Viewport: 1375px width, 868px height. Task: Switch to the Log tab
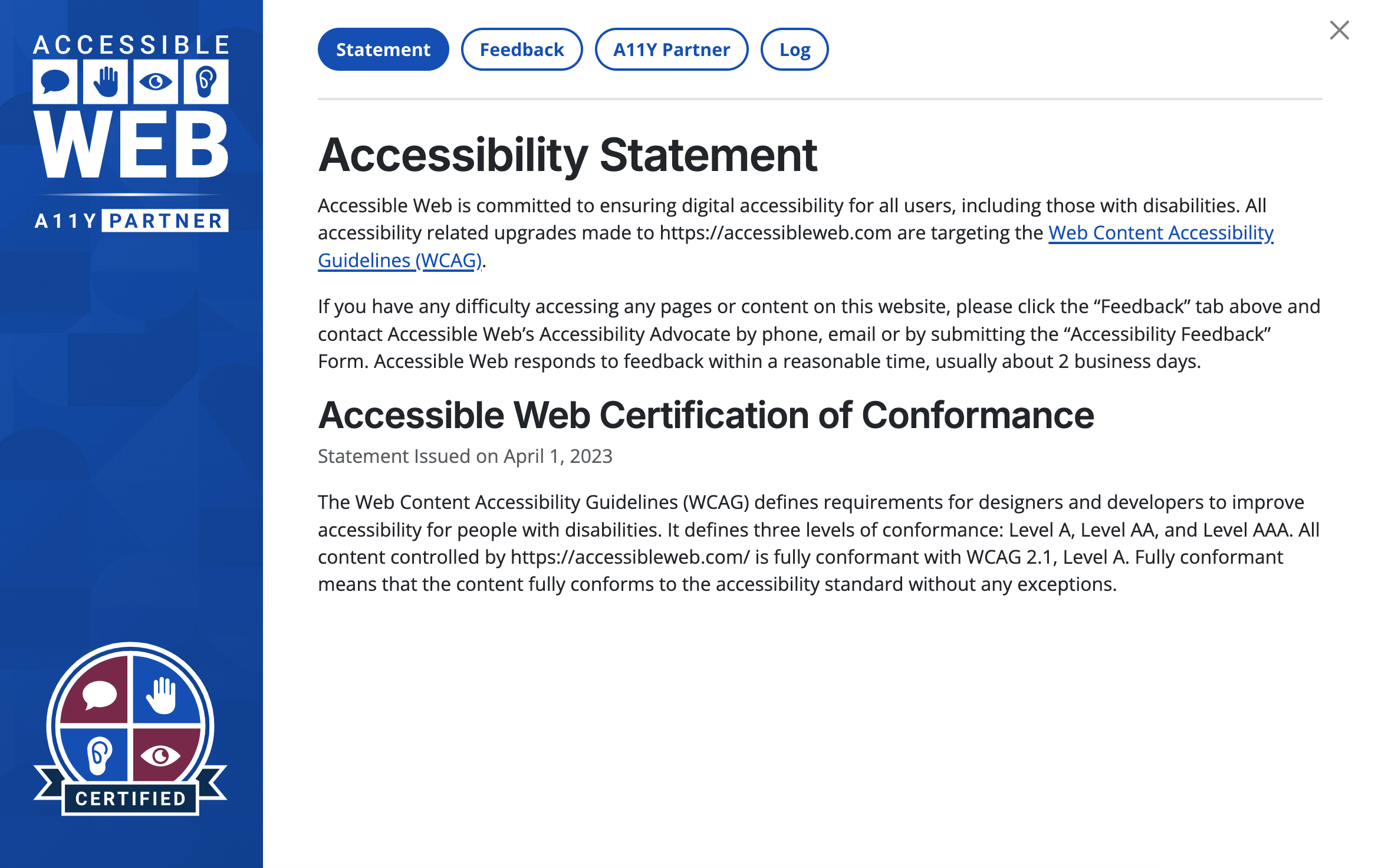[794, 50]
